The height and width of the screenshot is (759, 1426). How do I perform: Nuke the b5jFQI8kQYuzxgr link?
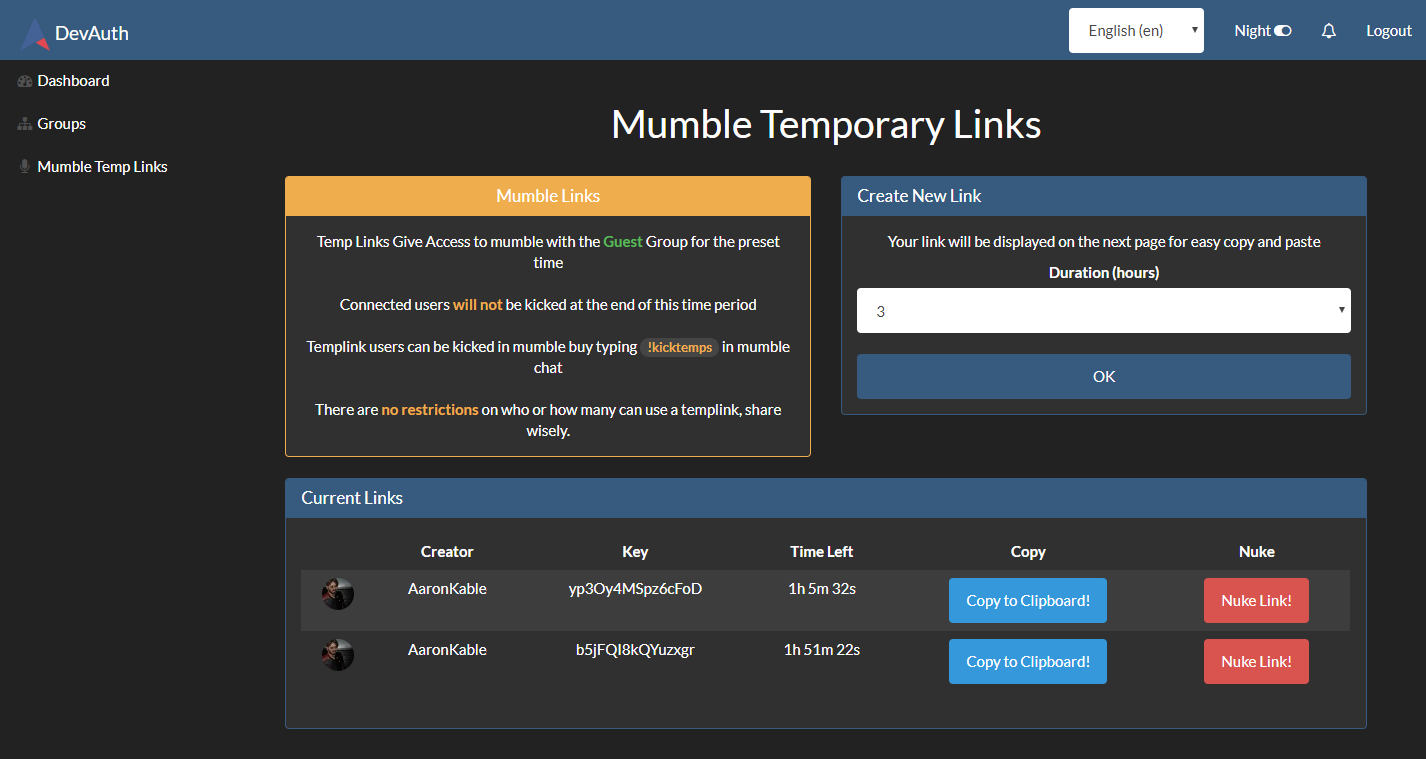pyautogui.click(x=1256, y=662)
